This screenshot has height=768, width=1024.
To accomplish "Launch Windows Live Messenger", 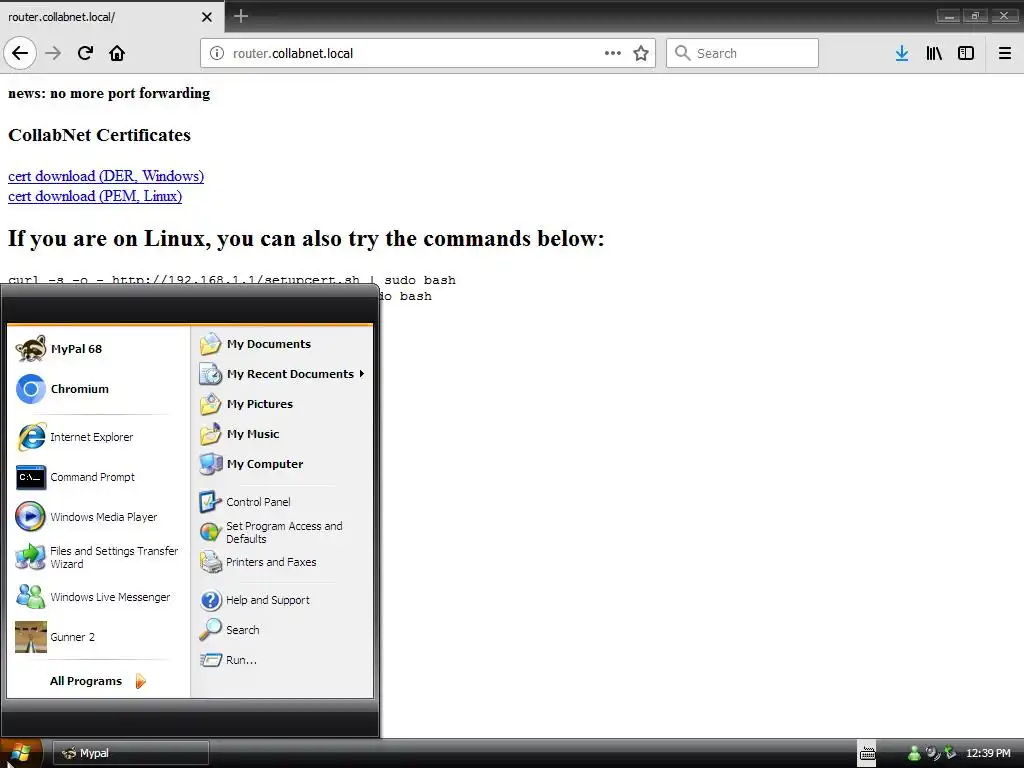I will (x=97, y=597).
